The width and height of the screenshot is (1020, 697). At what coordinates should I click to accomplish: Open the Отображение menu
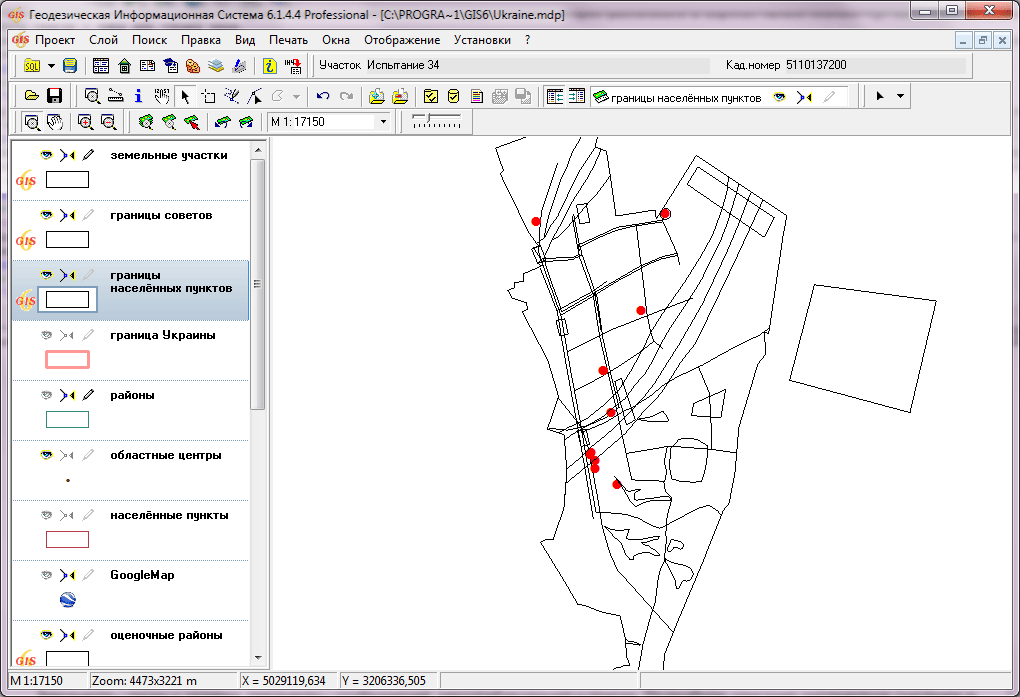tap(401, 40)
